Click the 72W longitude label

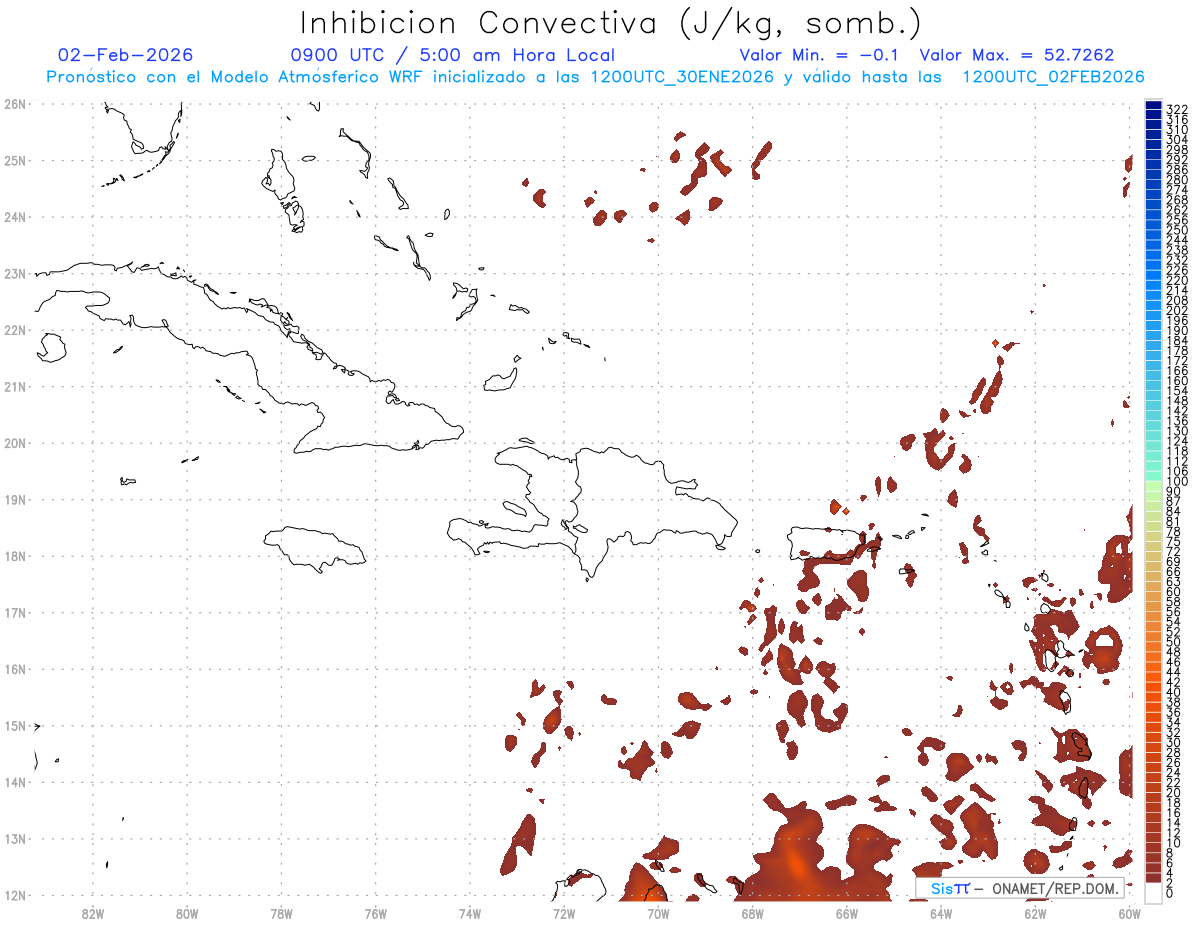click(x=564, y=913)
